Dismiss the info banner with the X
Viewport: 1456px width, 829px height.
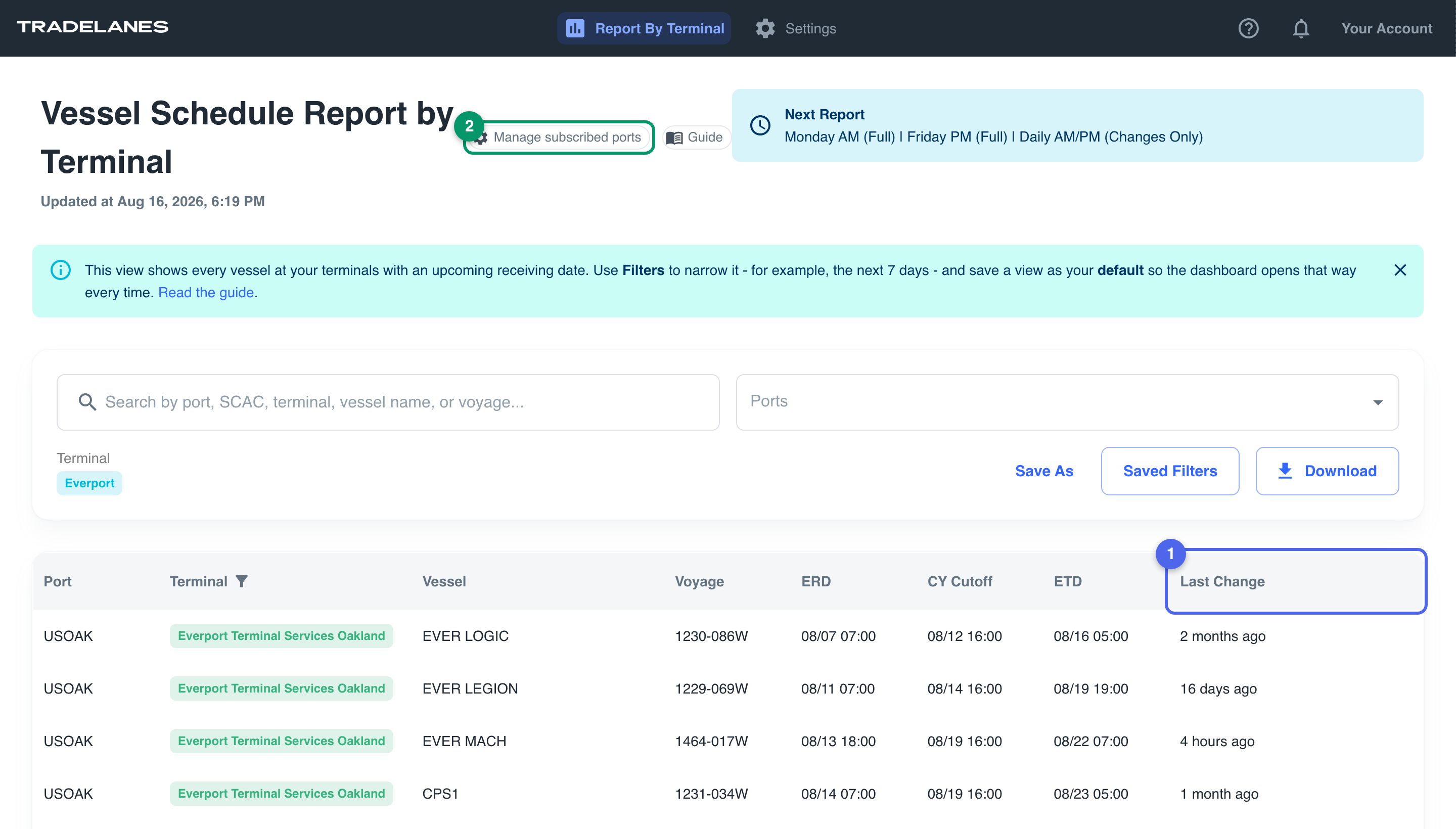point(1399,270)
